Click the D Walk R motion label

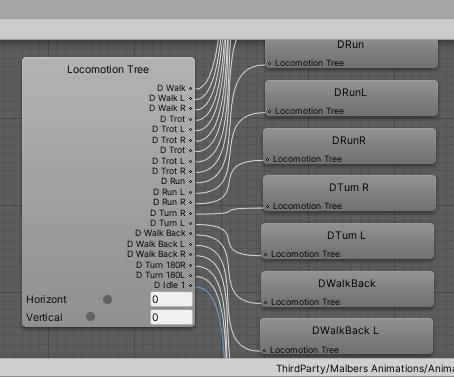[x=167, y=108]
